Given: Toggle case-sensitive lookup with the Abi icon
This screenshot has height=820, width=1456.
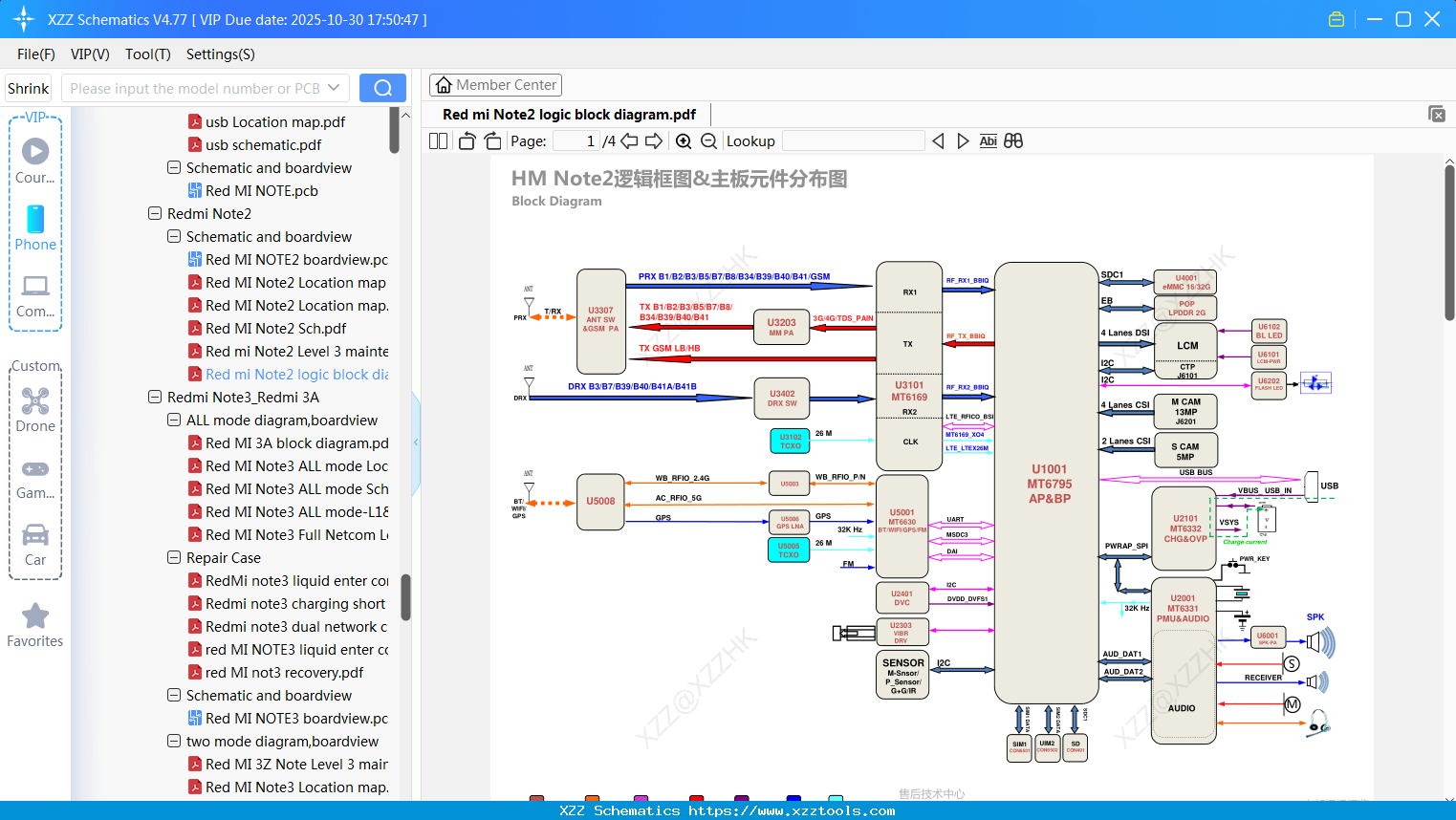Looking at the screenshot, I should coord(989,140).
